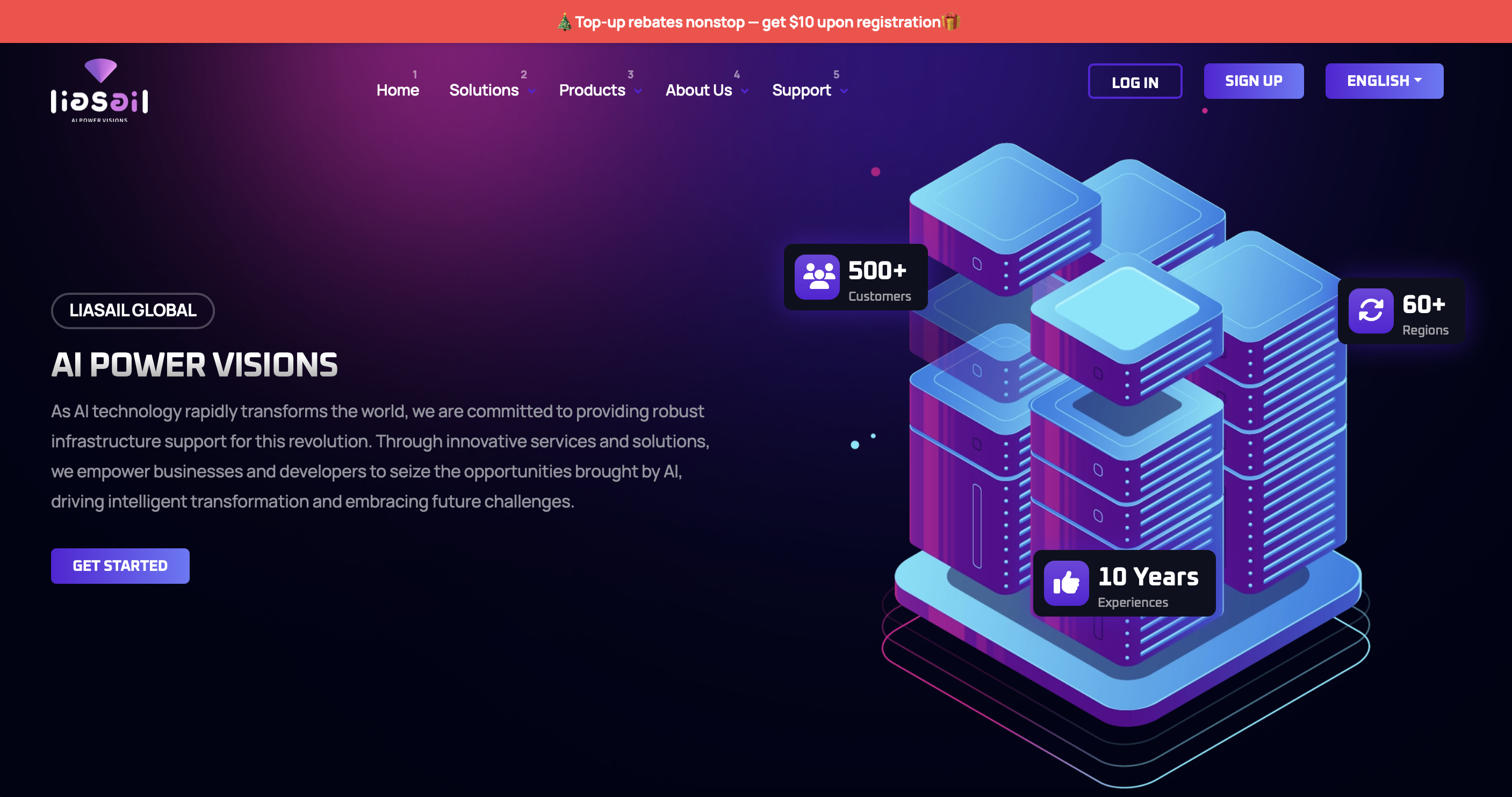Expand the Solutions dropdown chevron
This screenshot has width=1512, height=797.
(532, 91)
